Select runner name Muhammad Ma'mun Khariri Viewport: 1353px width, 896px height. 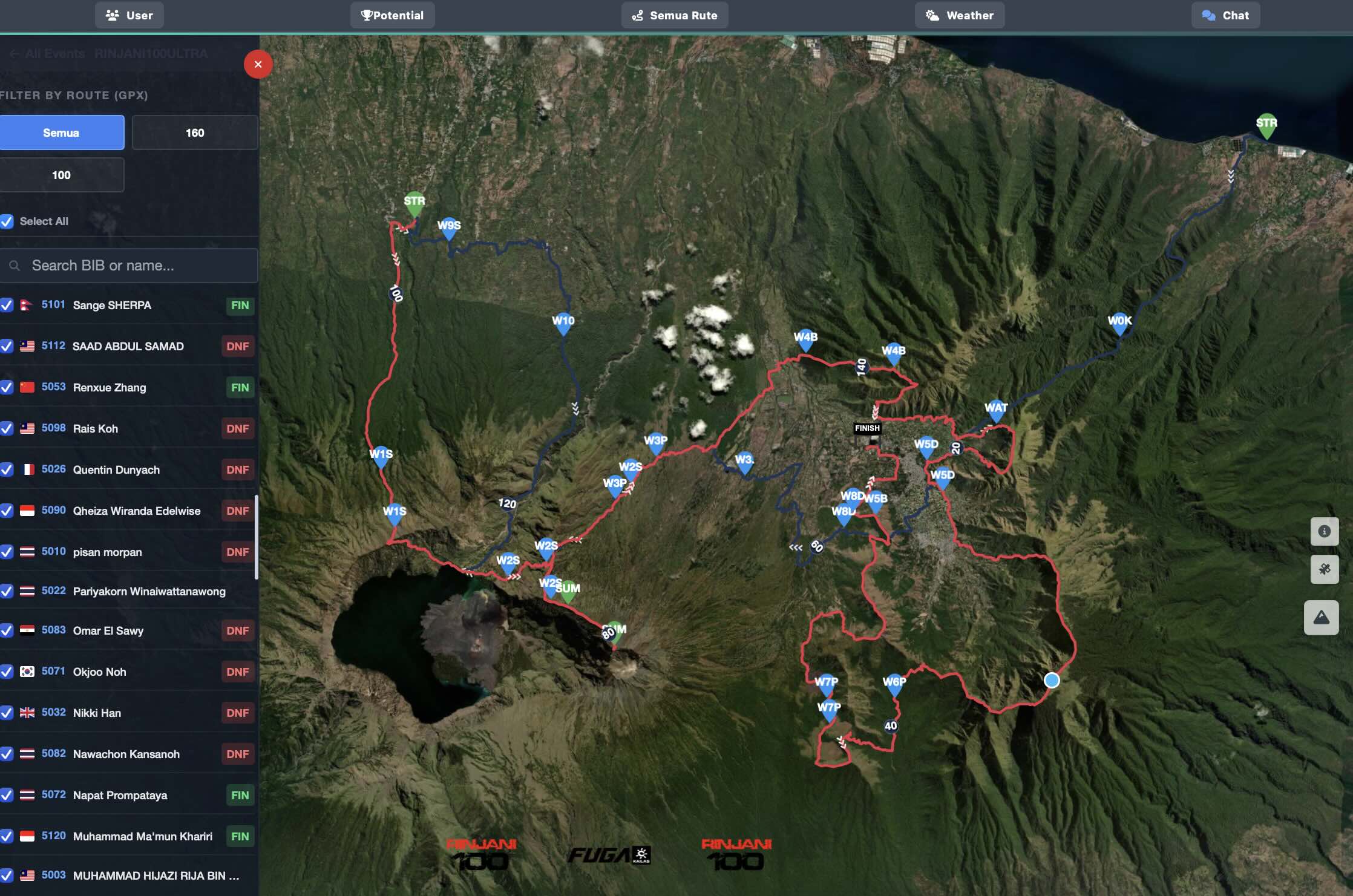(142, 836)
